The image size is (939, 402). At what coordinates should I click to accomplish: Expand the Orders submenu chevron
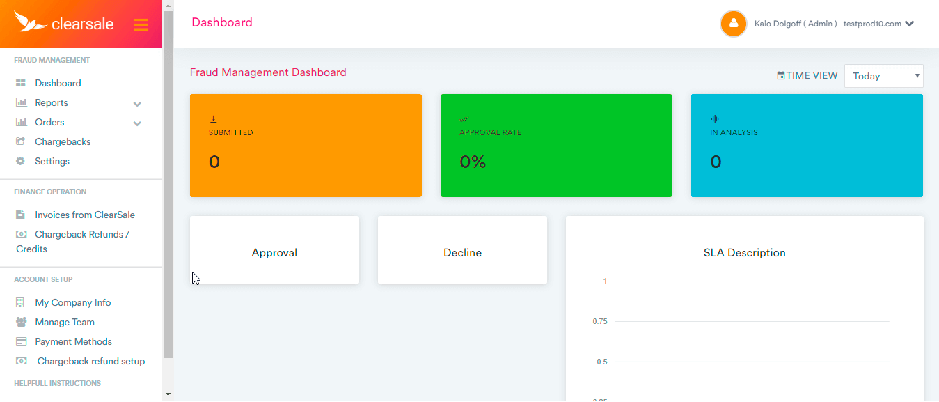click(x=138, y=123)
